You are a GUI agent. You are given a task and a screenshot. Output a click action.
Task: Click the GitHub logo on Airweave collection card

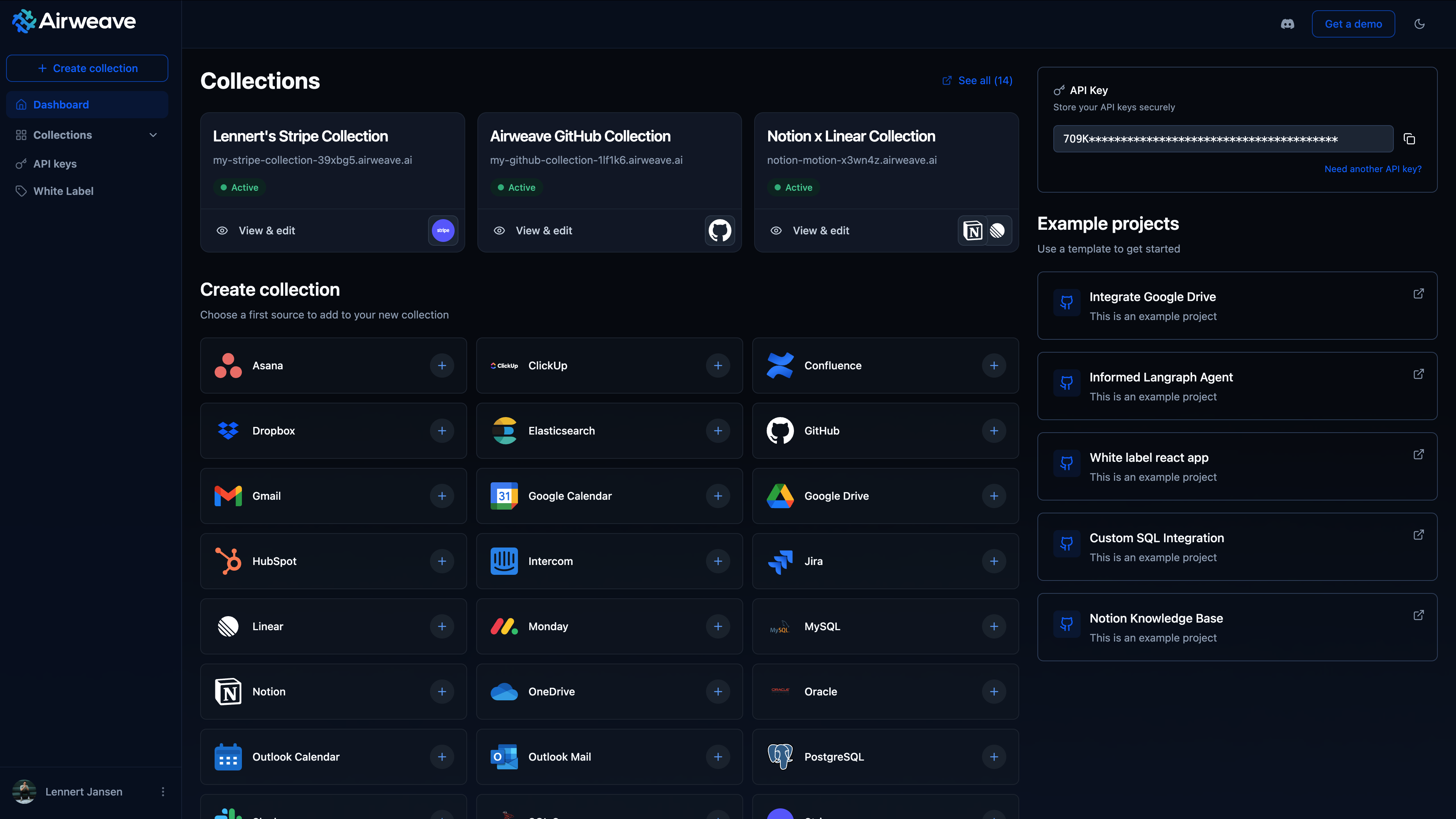720,231
